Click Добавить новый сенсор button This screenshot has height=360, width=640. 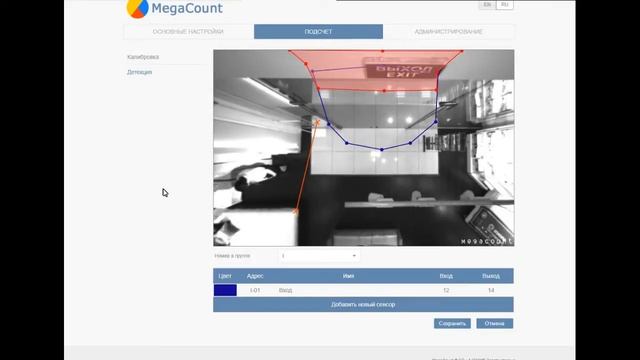(363, 304)
